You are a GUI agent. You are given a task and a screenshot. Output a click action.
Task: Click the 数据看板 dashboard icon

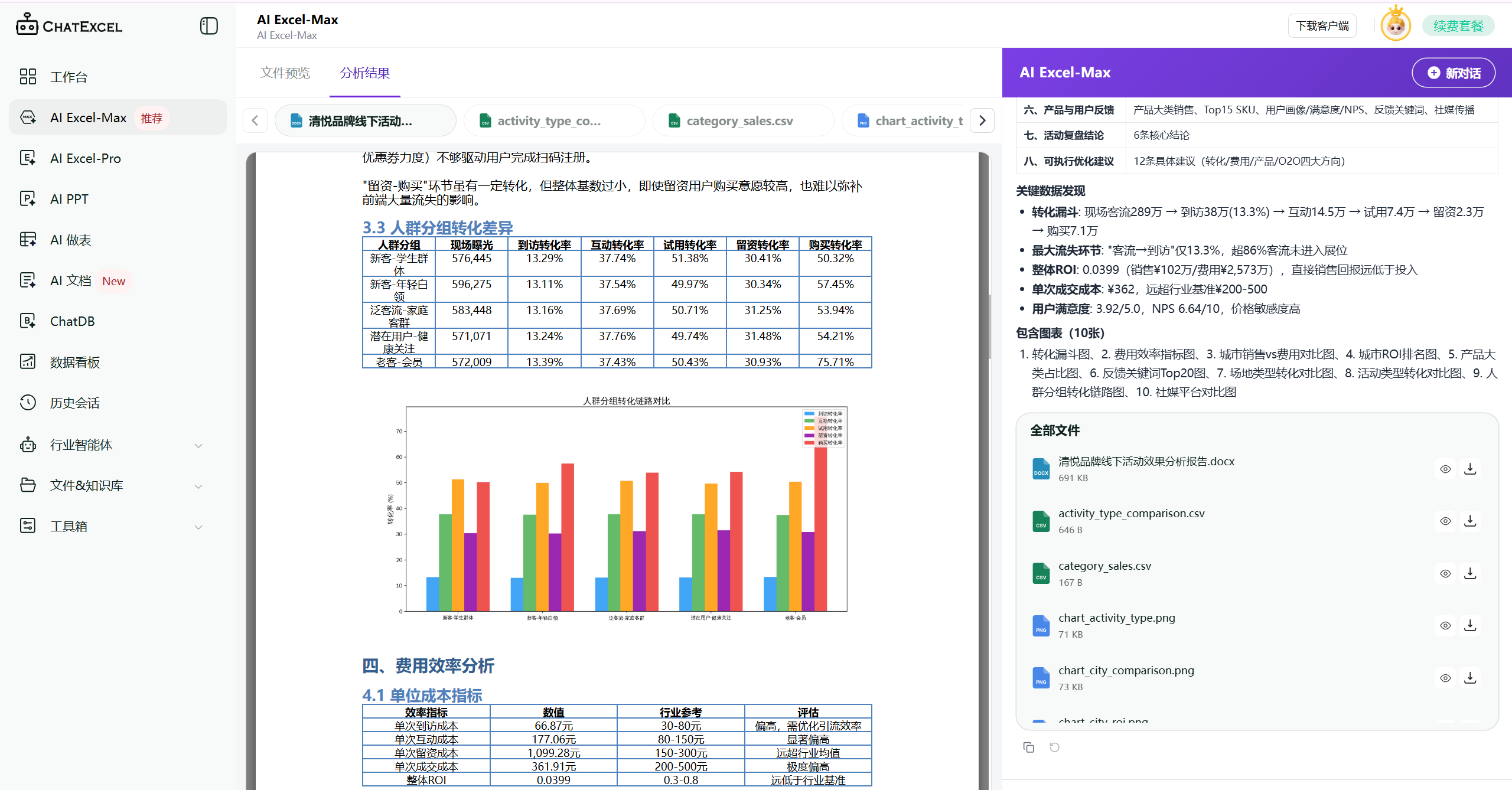click(28, 362)
